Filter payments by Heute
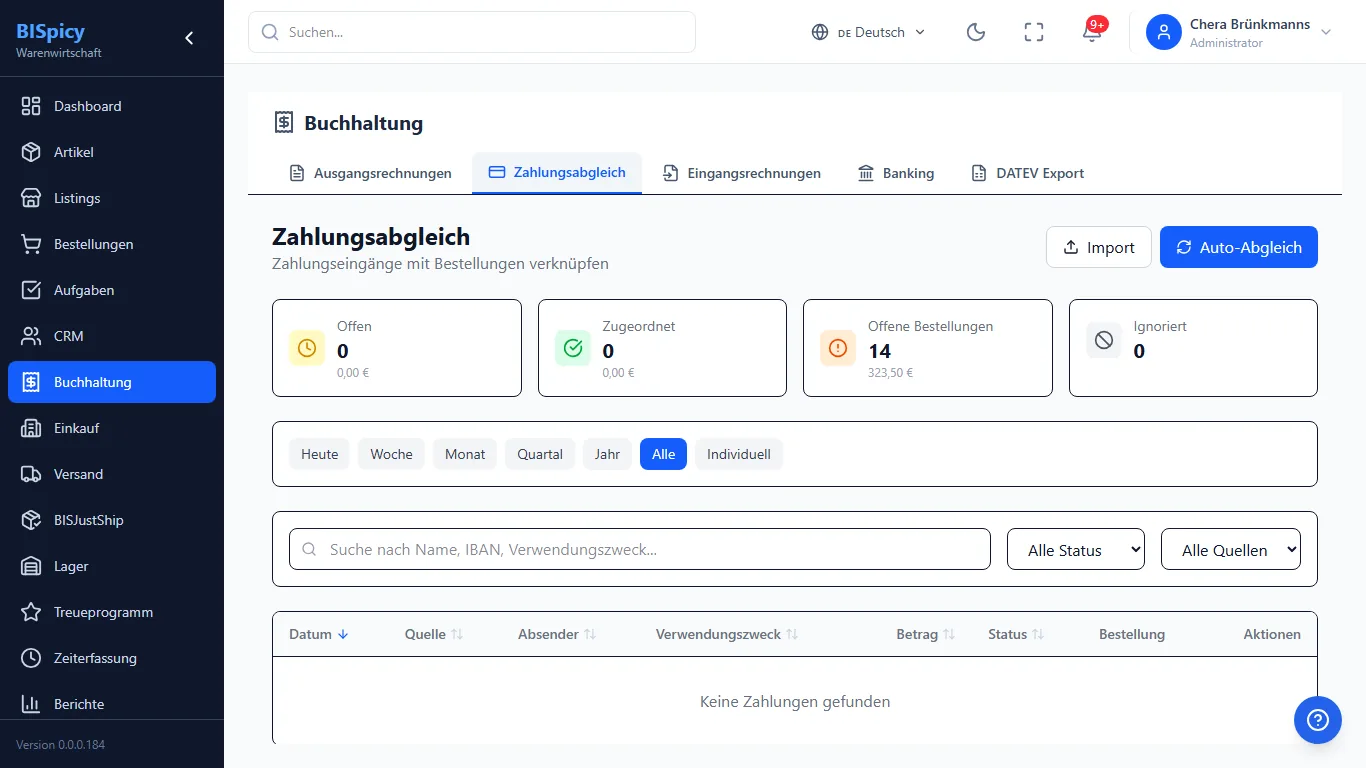This screenshot has height=768, width=1366. (x=320, y=454)
